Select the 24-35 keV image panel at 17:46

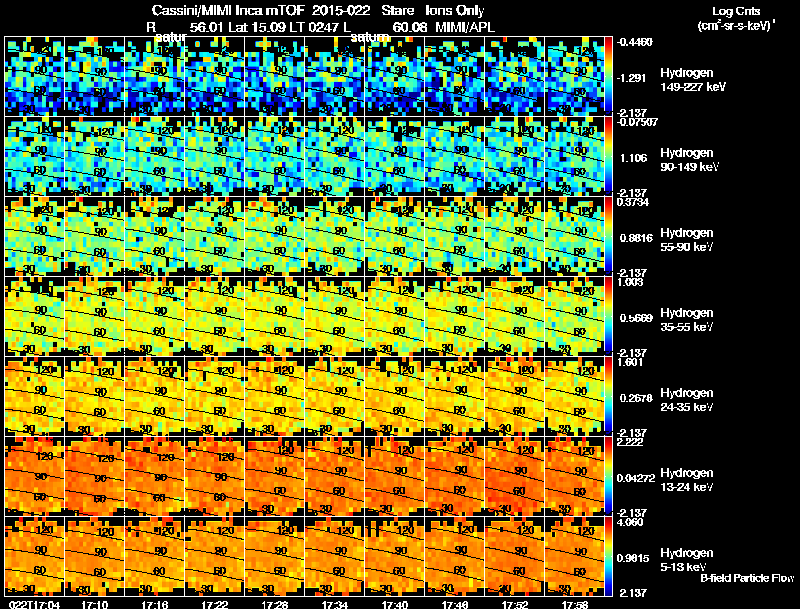tap(455, 396)
